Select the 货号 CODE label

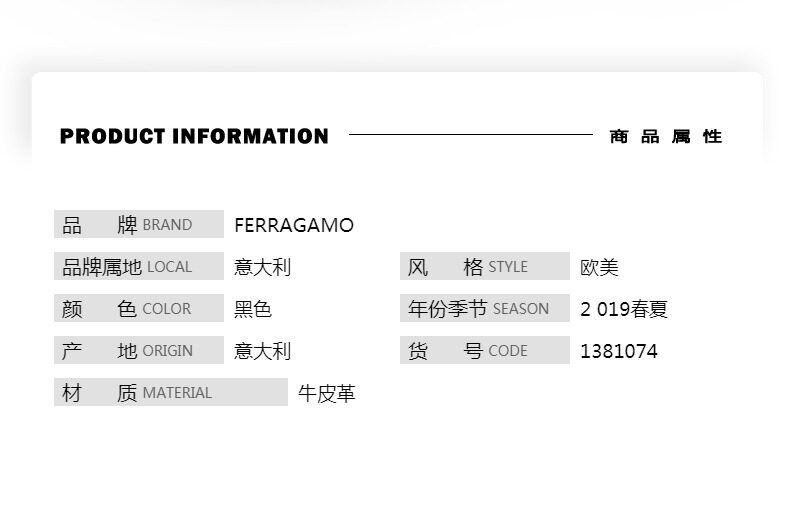click(484, 351)
